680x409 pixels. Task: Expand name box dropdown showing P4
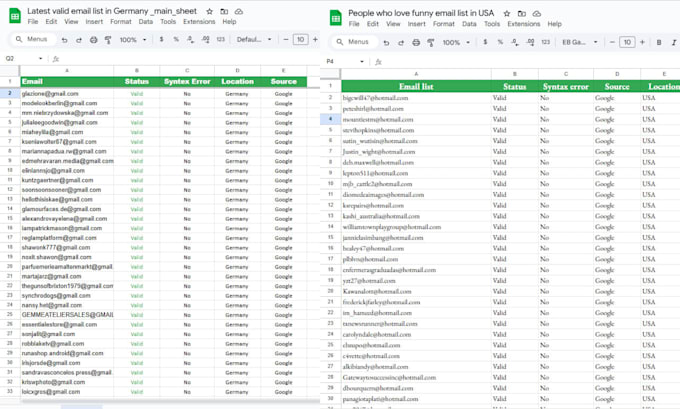point(362,62)
